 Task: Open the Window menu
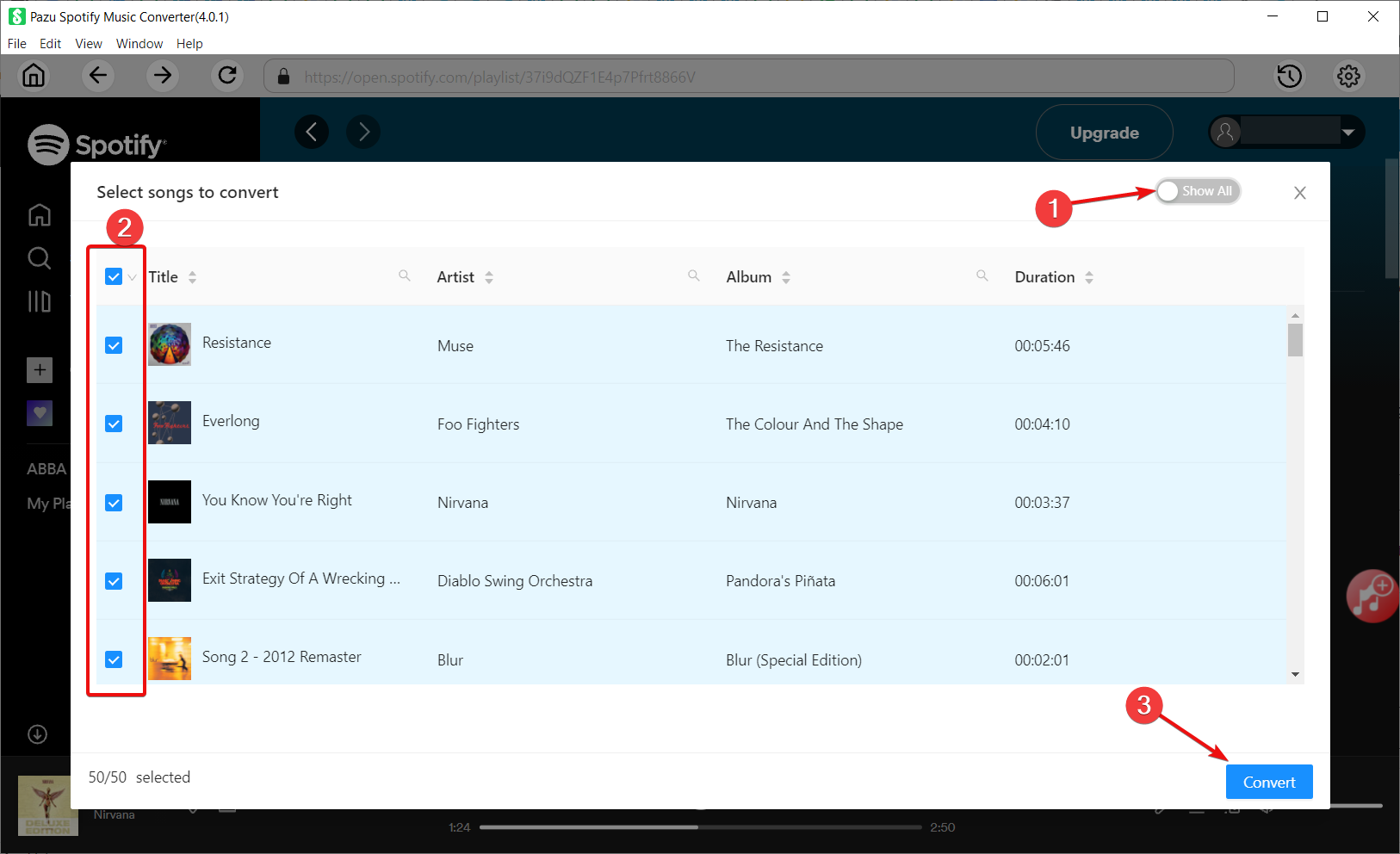(x=139, y=44)
